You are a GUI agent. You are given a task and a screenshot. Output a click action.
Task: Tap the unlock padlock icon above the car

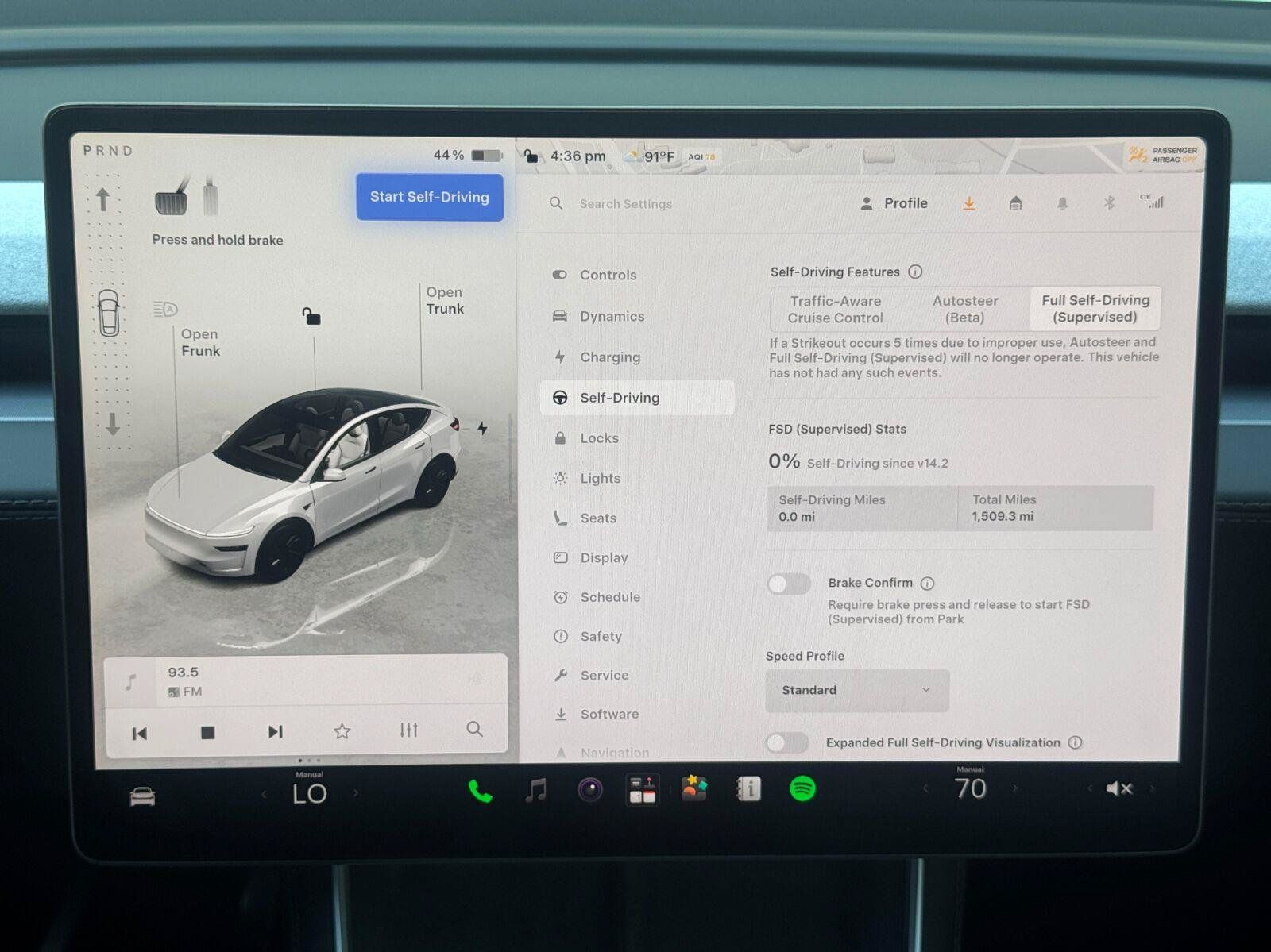(311, 316)
